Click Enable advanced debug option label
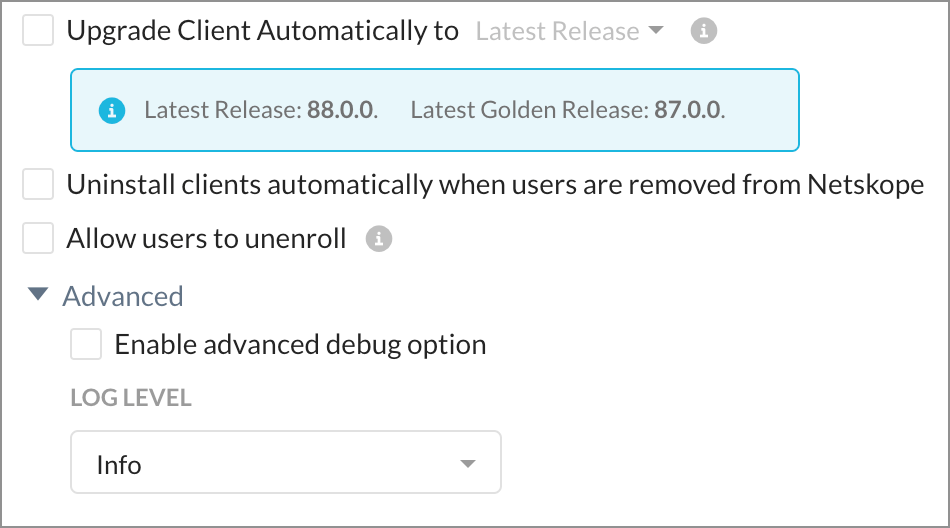This screenshot has height=528, width=950. tap(301, 344)
